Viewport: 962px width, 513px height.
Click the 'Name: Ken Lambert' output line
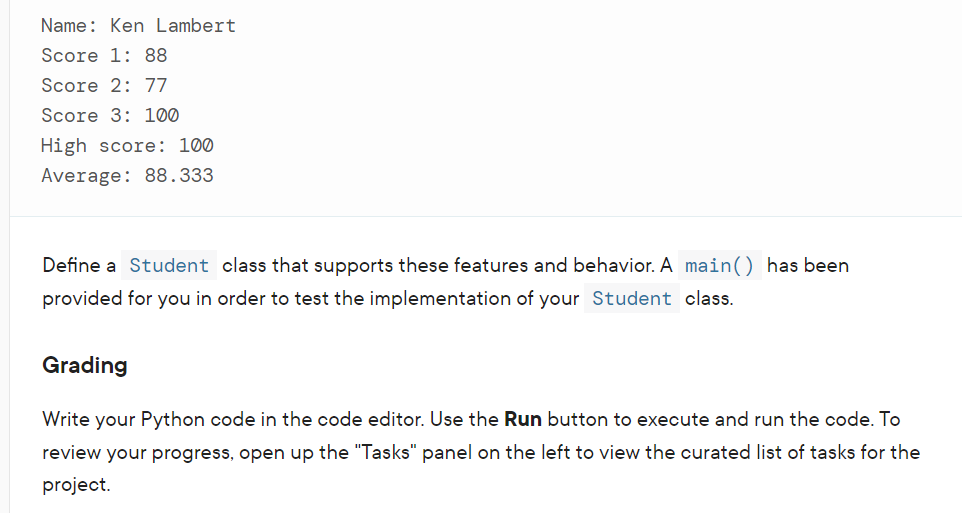138,26
